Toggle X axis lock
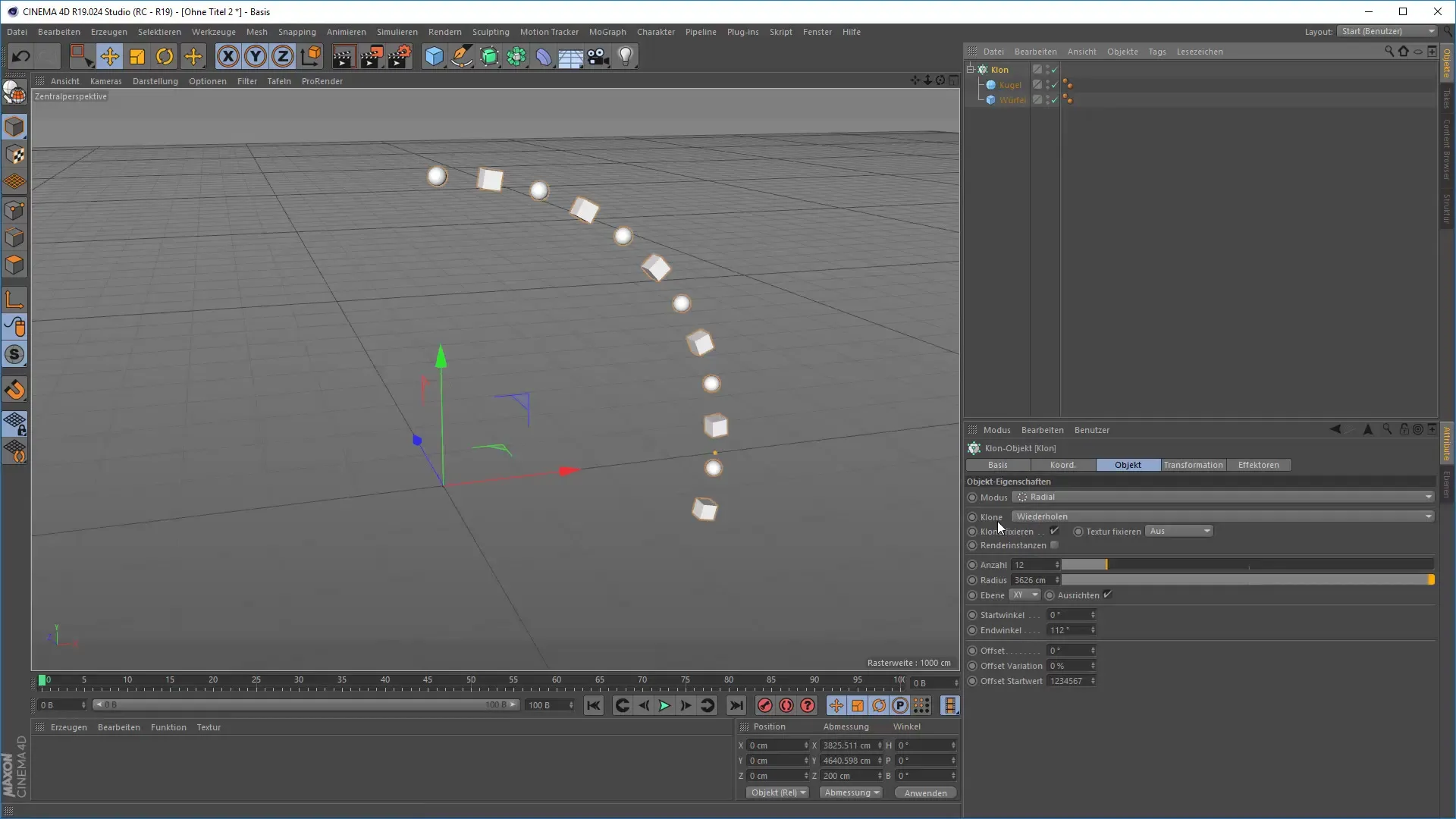 227,56
